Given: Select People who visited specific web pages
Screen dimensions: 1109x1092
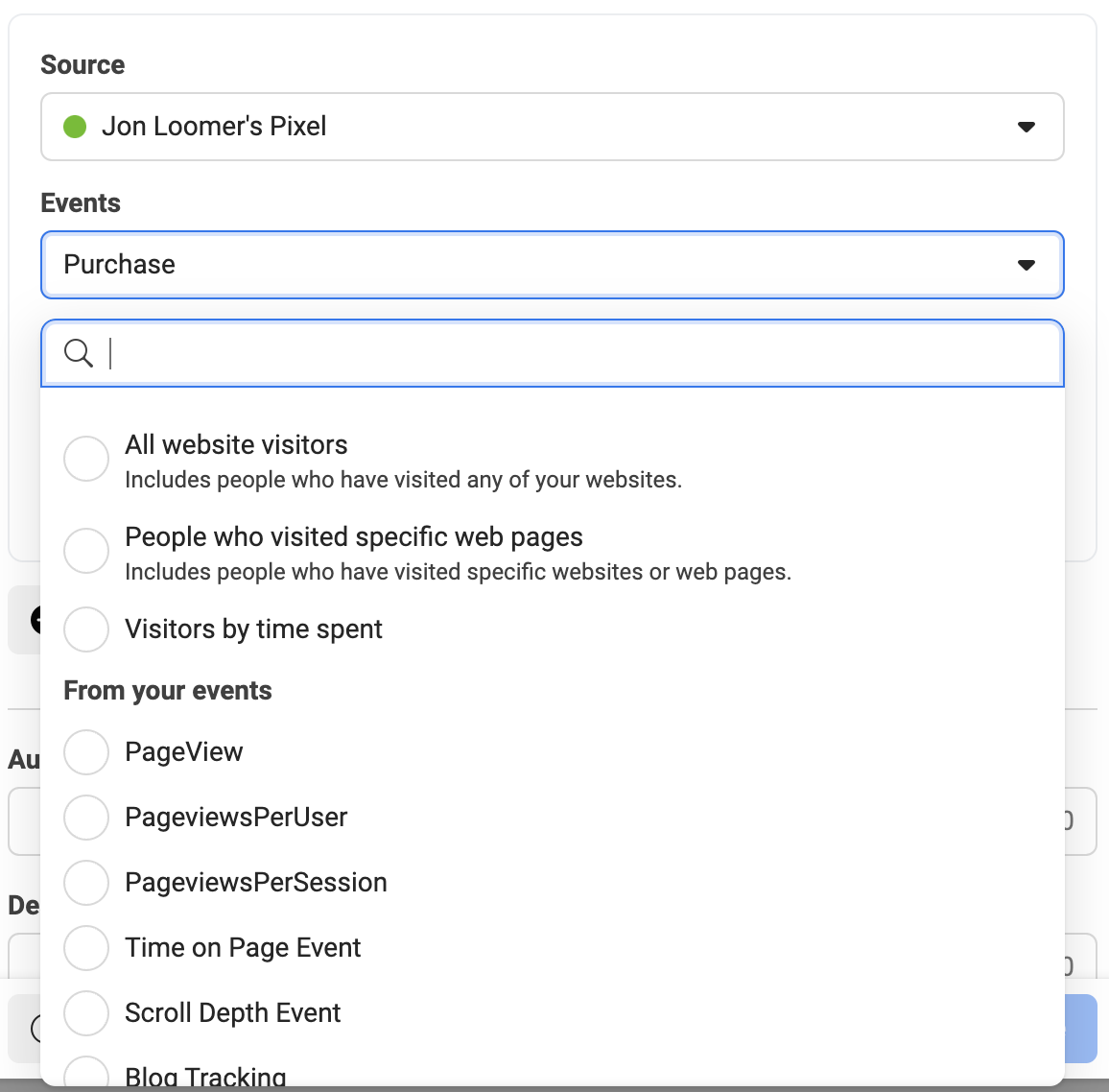Looking at the screenshot, I should point(86,550).
